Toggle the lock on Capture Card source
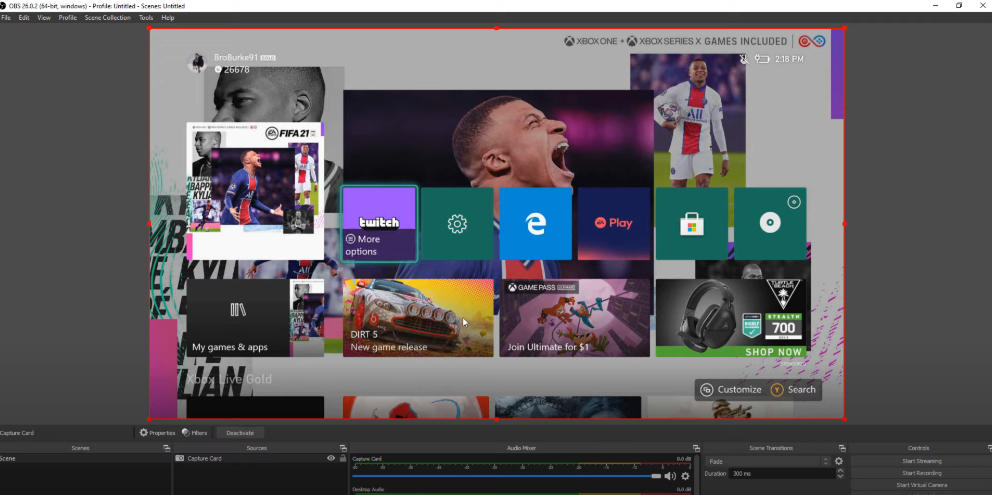The height and width of the screenshot is (495, 992). click(343, 458)
